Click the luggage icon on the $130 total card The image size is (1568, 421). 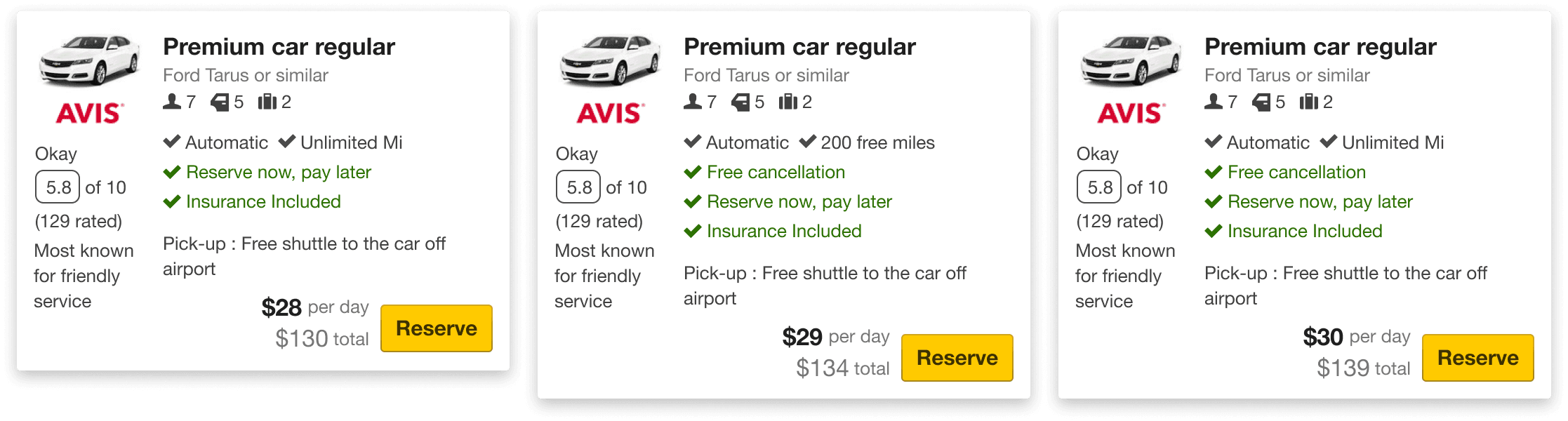[267, 102]
